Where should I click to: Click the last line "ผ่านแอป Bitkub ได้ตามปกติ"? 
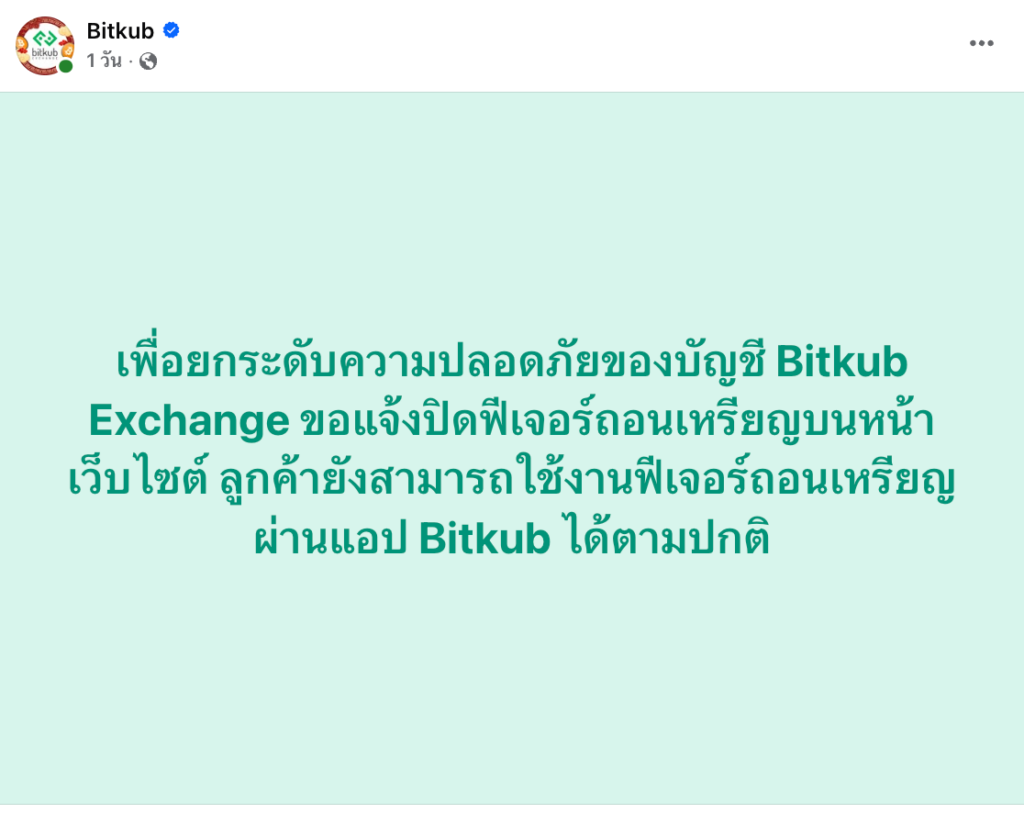click(511, 538)
